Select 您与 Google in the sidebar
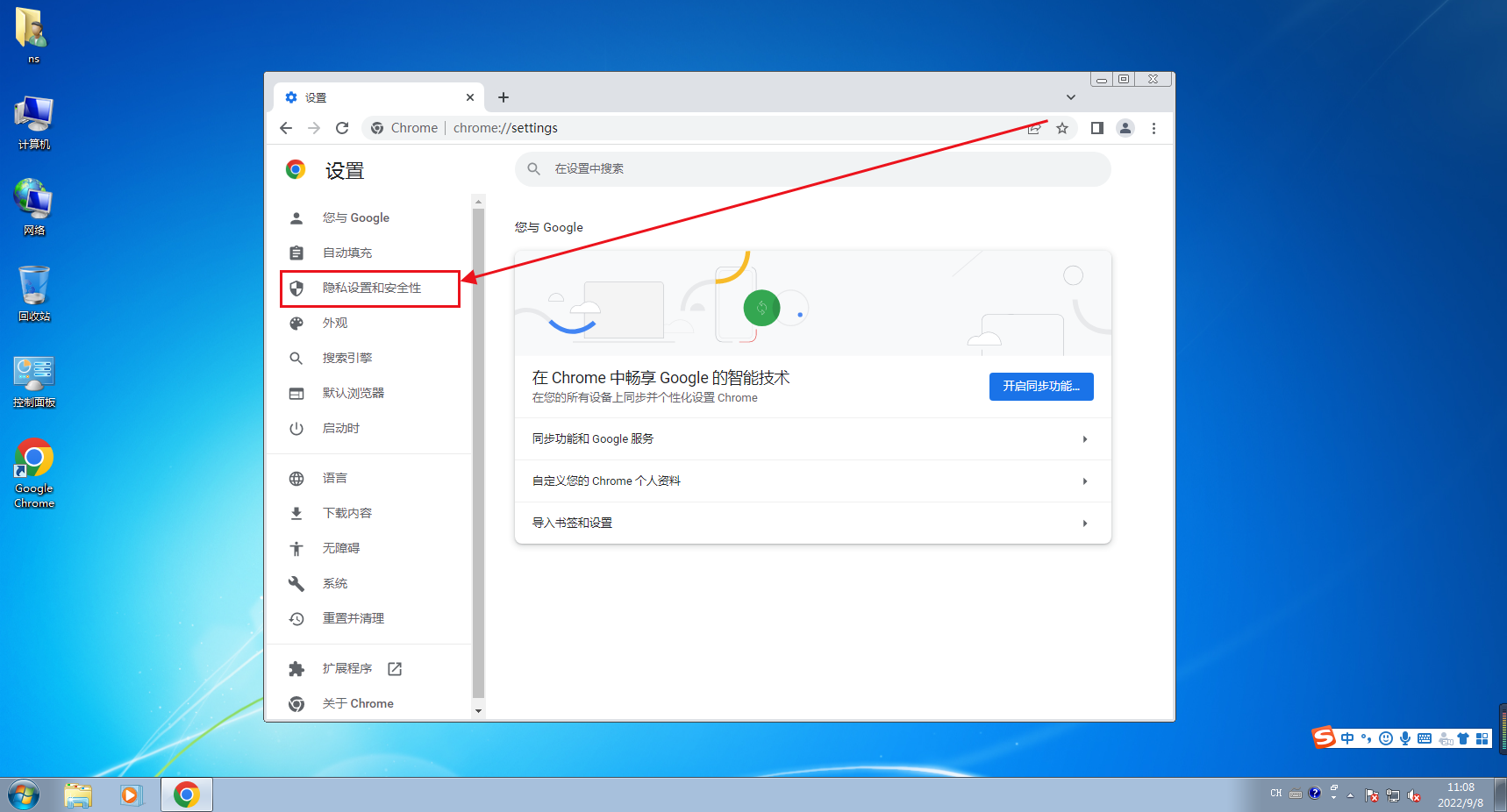This screenshot has width=1507, height=812. coord(369,217)
